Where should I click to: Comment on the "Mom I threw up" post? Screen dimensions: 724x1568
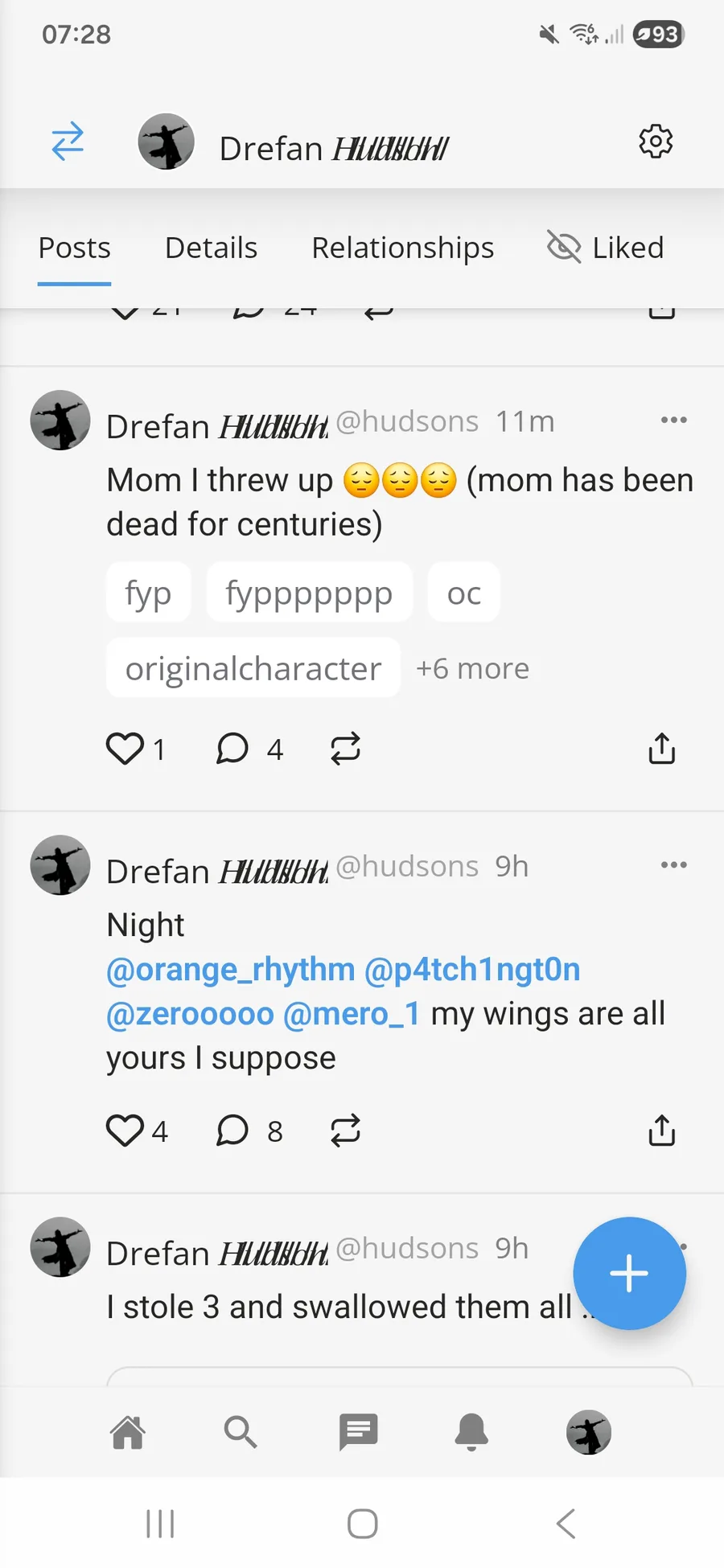point(232,749)
